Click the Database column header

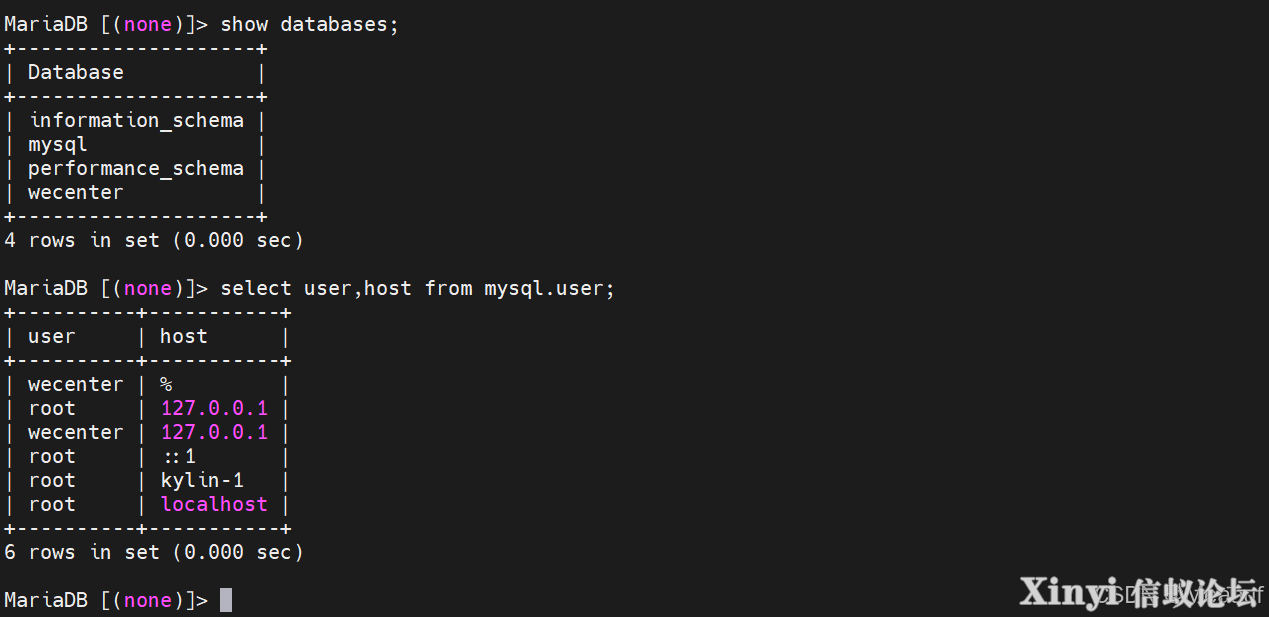[x=76, y=72]
